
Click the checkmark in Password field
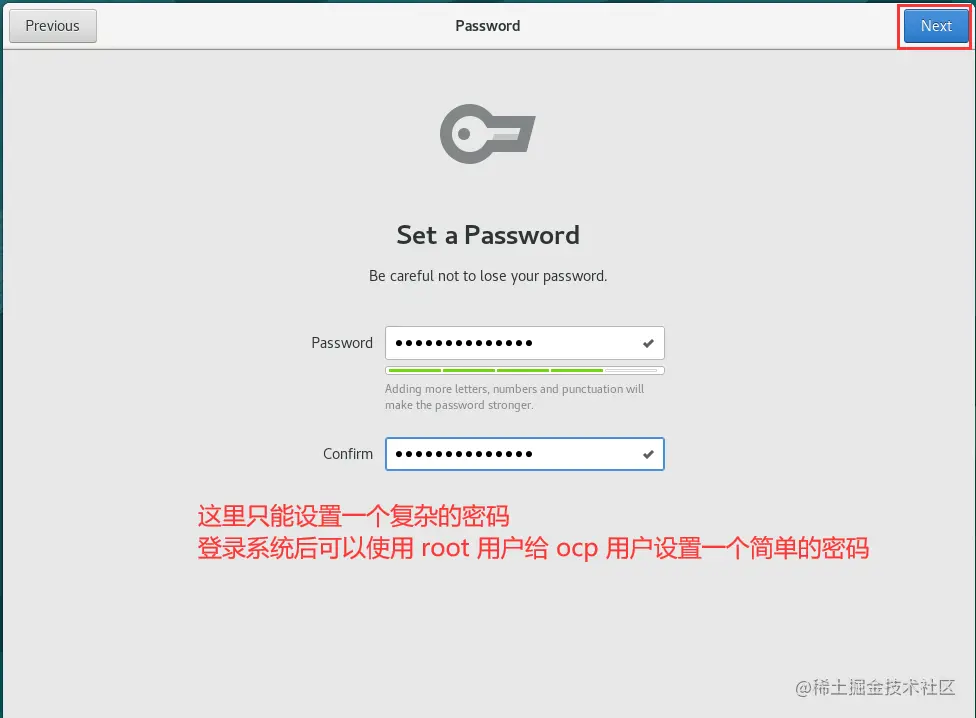pos(648,343)
